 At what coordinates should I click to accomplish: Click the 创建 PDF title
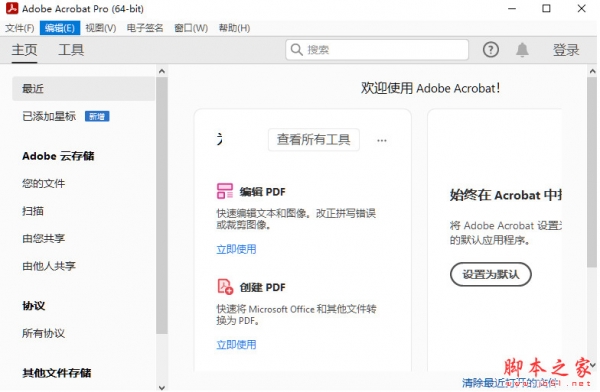(262, 287)
